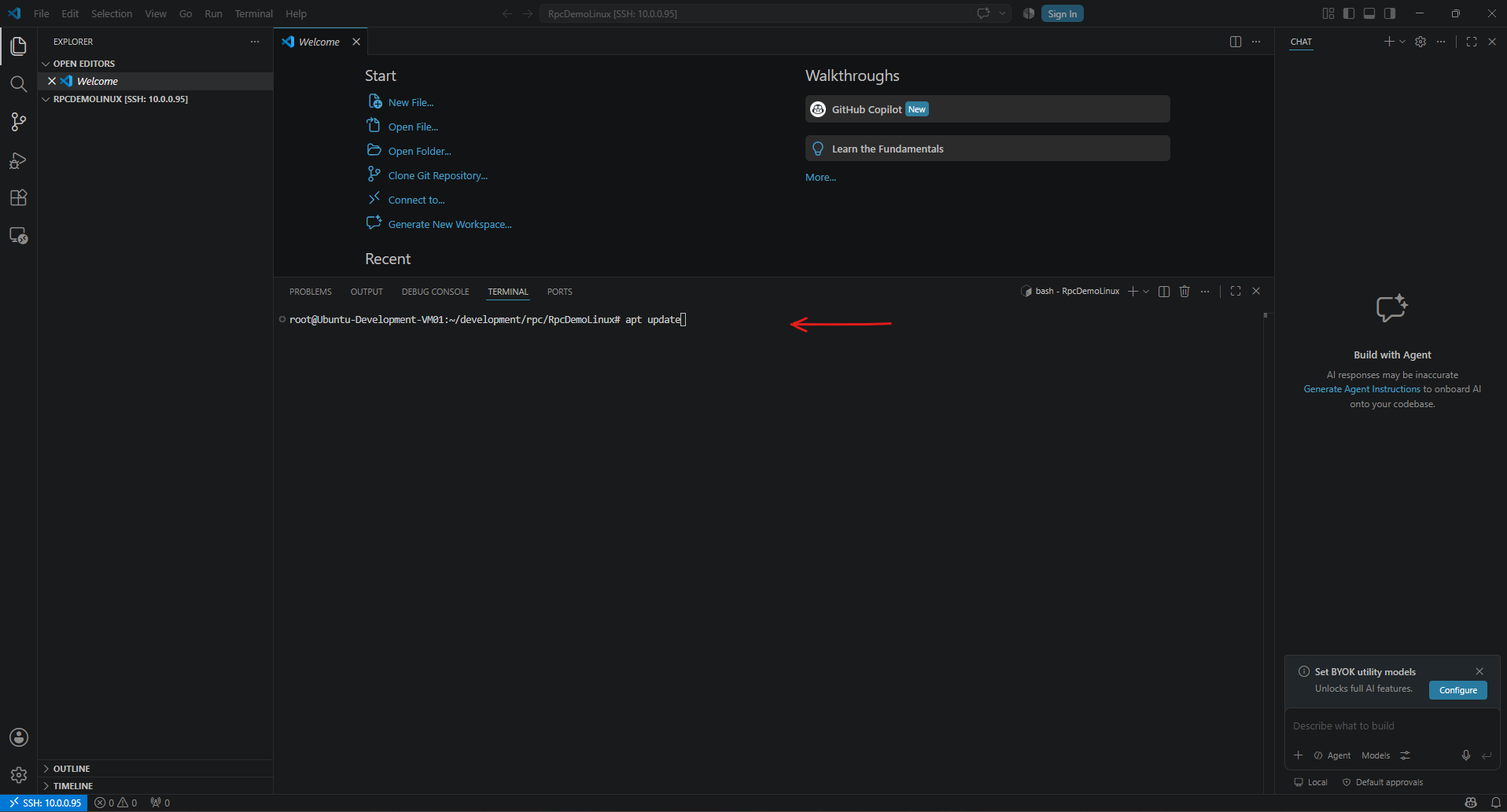Image resolution: width=1507 pixels, height=812 pixels.
Task: Start a new chat with plus icon
Action: [1389, 42]
